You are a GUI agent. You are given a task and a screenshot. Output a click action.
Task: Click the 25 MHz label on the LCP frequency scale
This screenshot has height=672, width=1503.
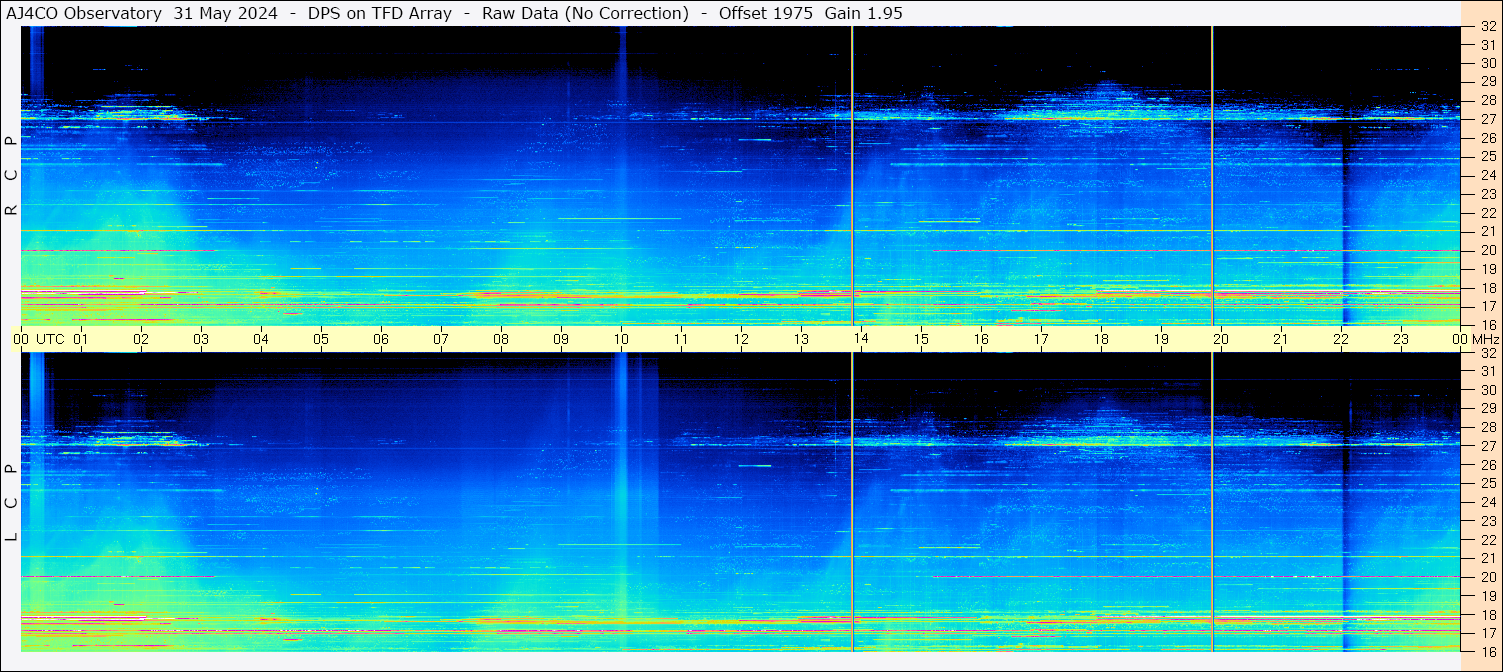coord(1487,484)
